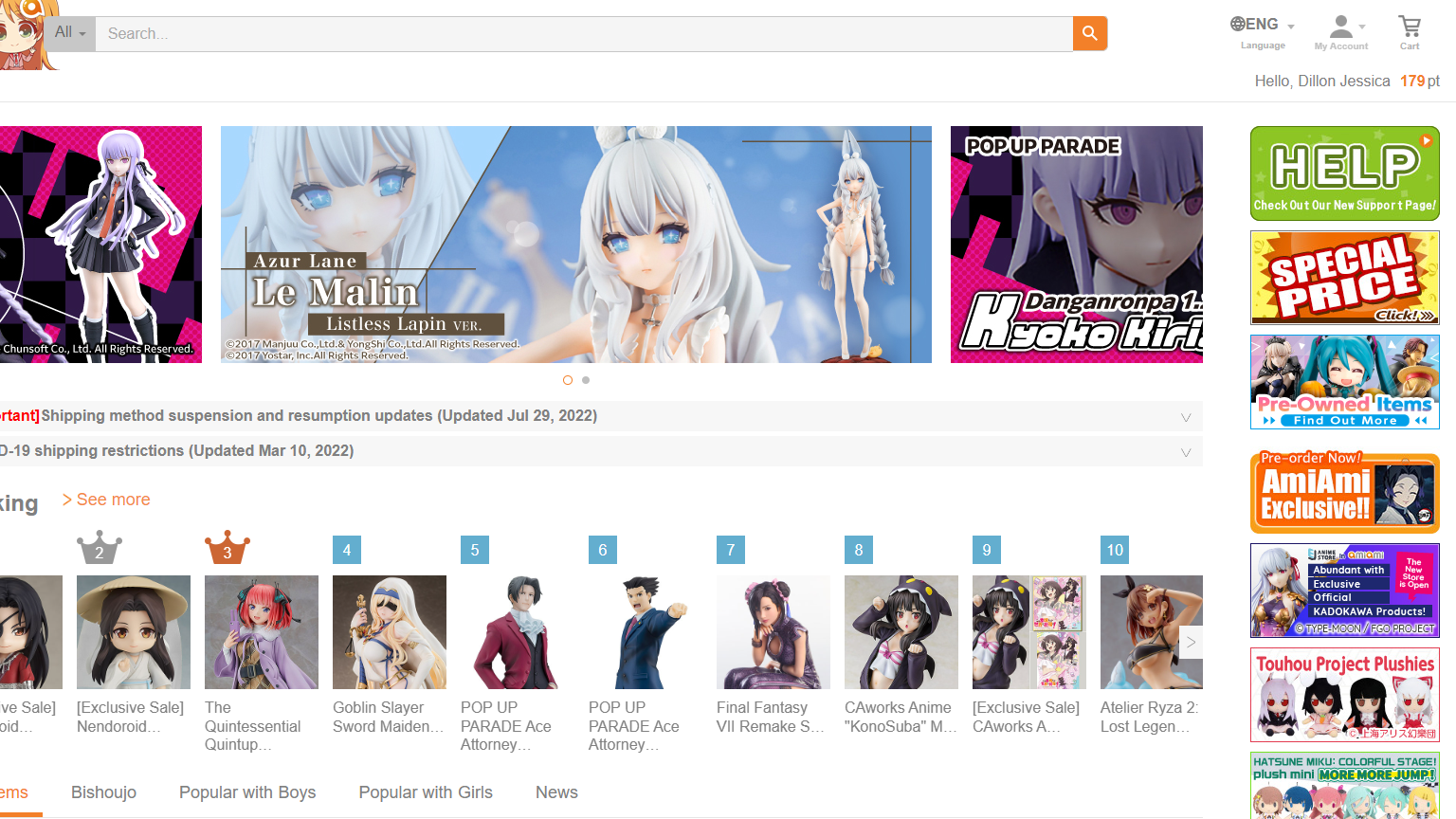1456x819 pixels.
Task: Open the shopping Cart icon
Action: pos(1410,27)
